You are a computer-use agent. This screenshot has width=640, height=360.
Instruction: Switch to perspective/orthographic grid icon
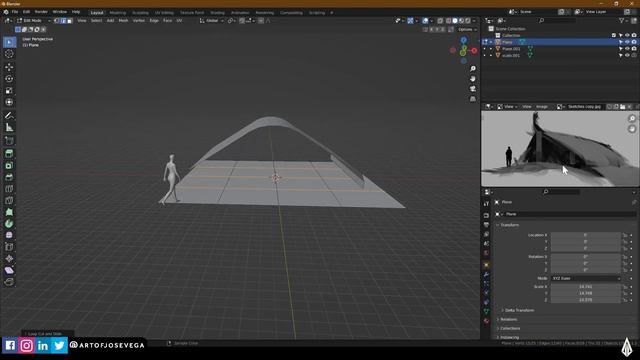pos(473,99)
